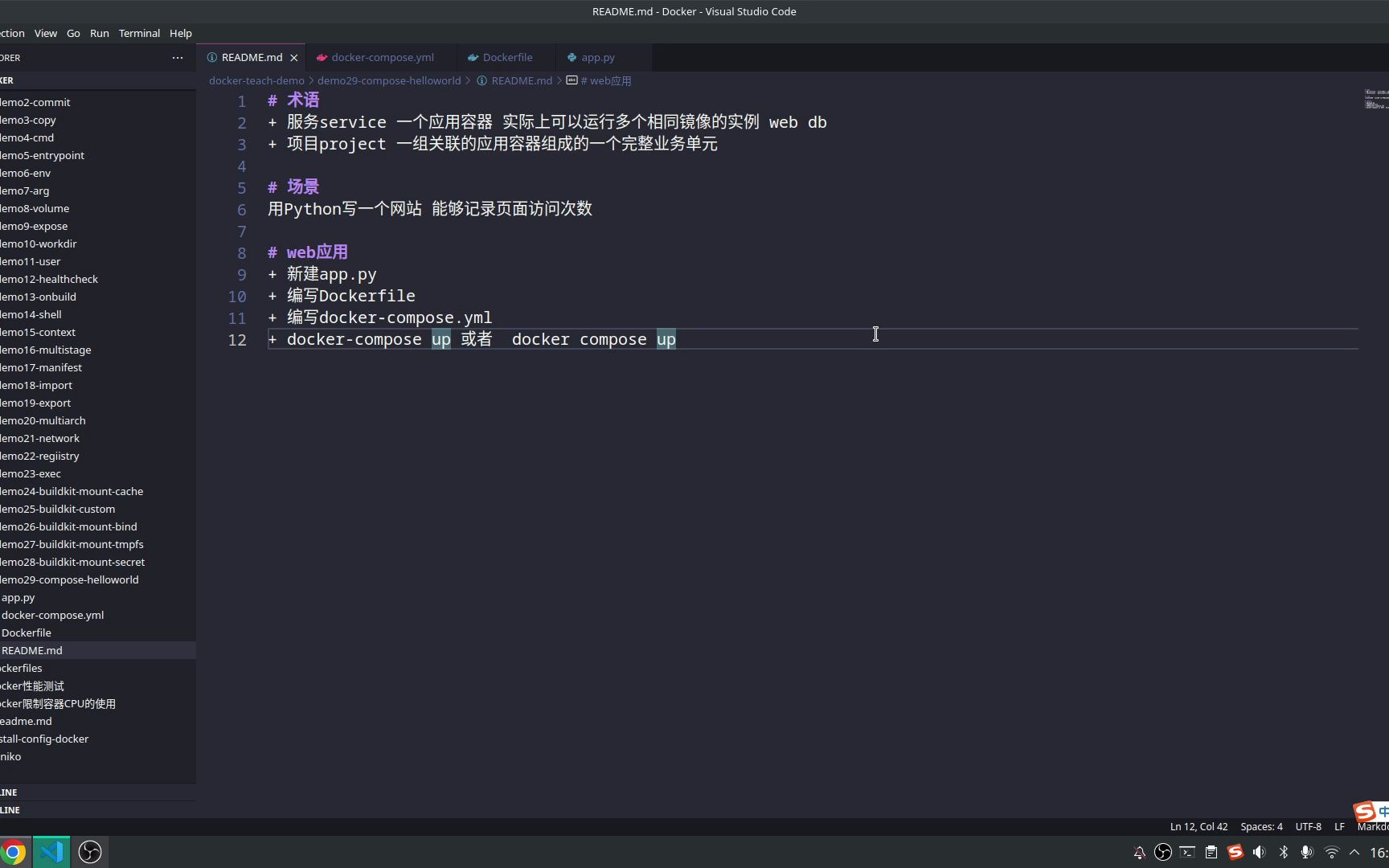Switch to the app.py tab
Viewport: 1389px width, 868px height.
(x=597, y=58)
